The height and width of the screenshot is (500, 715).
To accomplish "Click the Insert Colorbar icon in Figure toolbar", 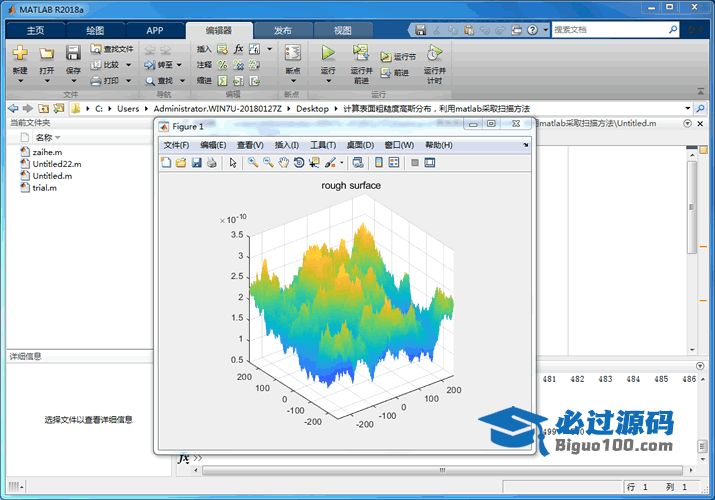I will click(379, 162).
